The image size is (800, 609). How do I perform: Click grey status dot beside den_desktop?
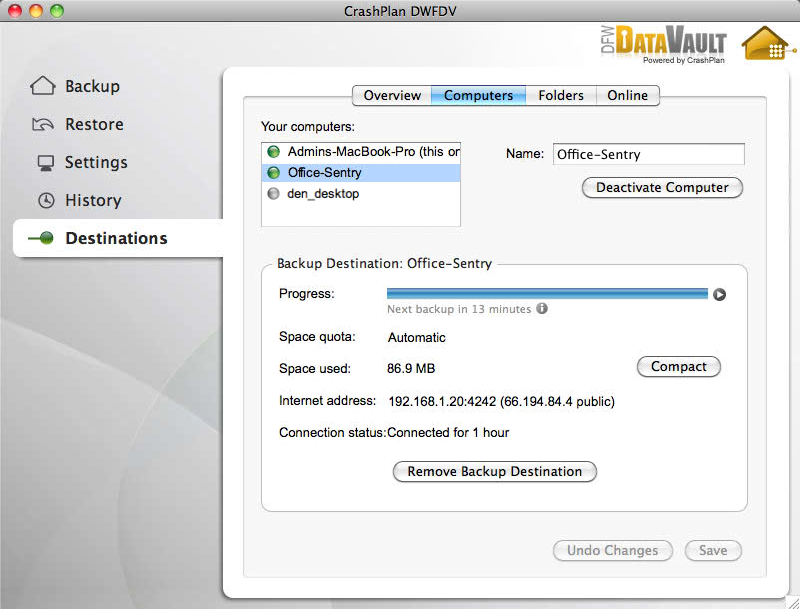(x=274, y=194)
